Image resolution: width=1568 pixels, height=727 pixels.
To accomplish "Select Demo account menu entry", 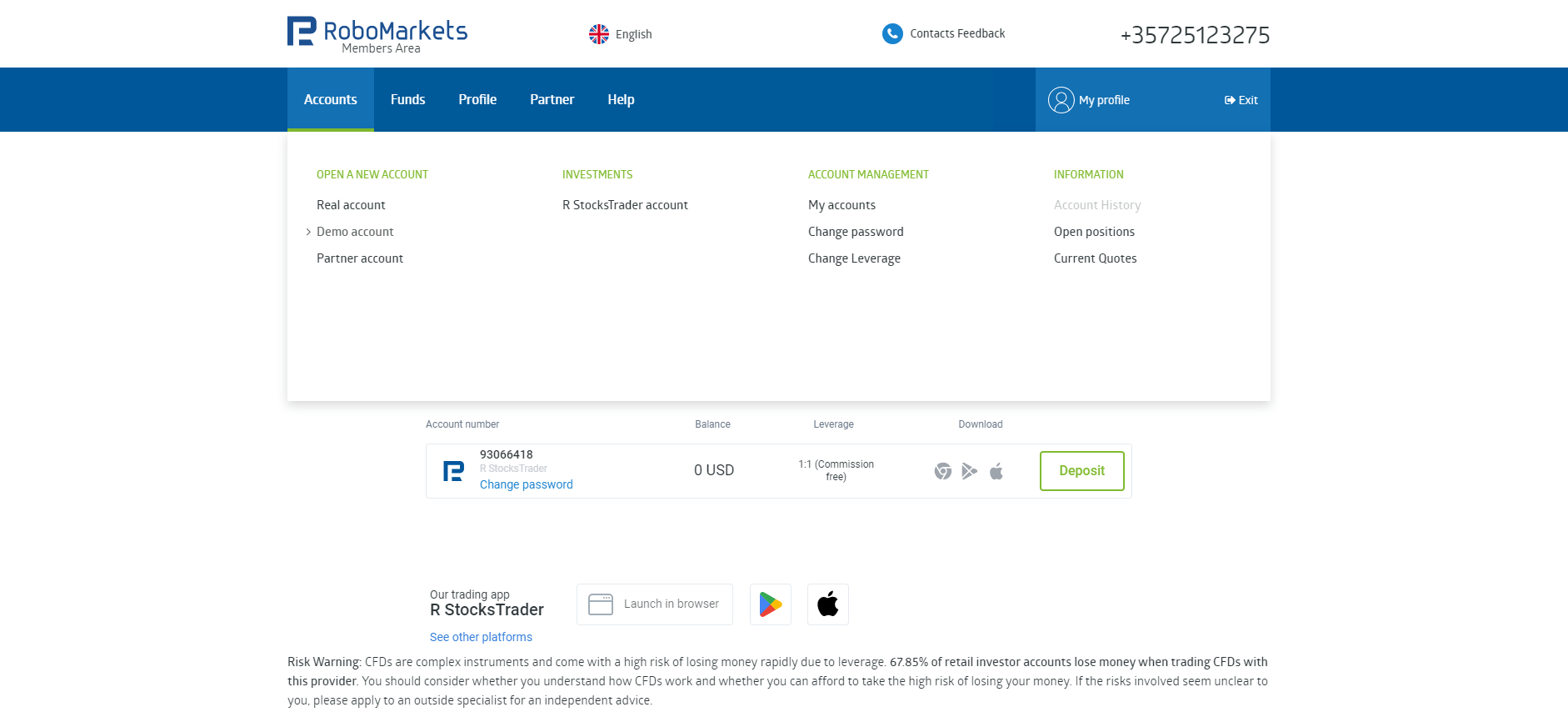I will point(355,232).
